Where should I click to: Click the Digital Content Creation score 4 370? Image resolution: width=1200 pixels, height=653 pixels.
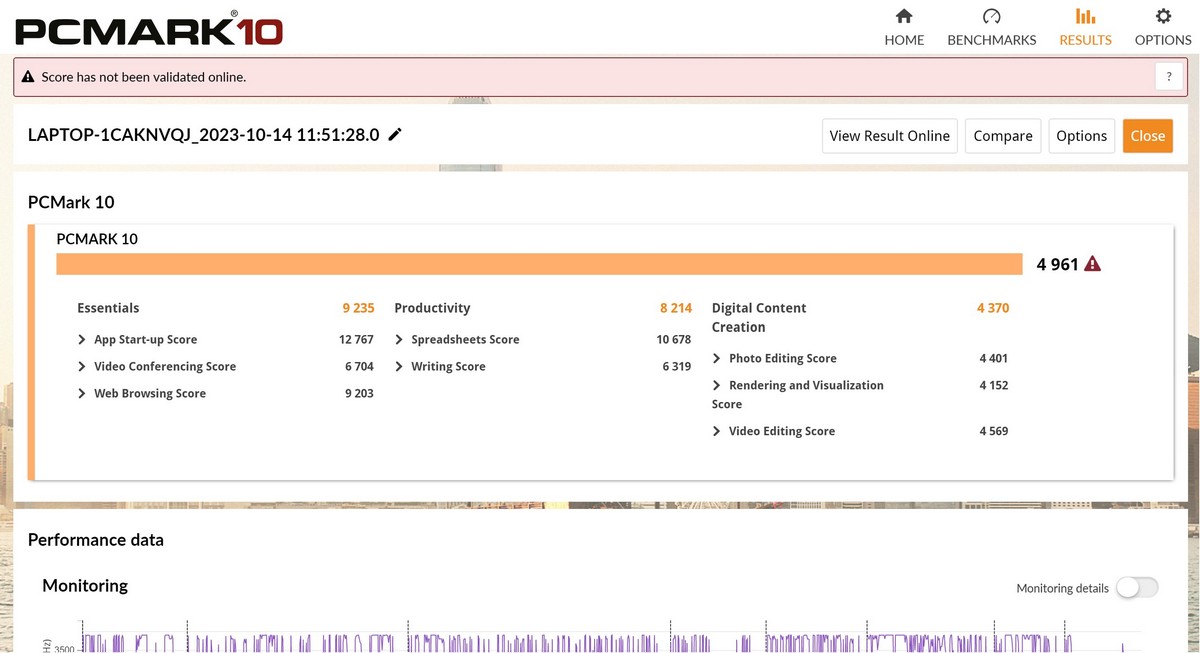(x=993, y=308)
